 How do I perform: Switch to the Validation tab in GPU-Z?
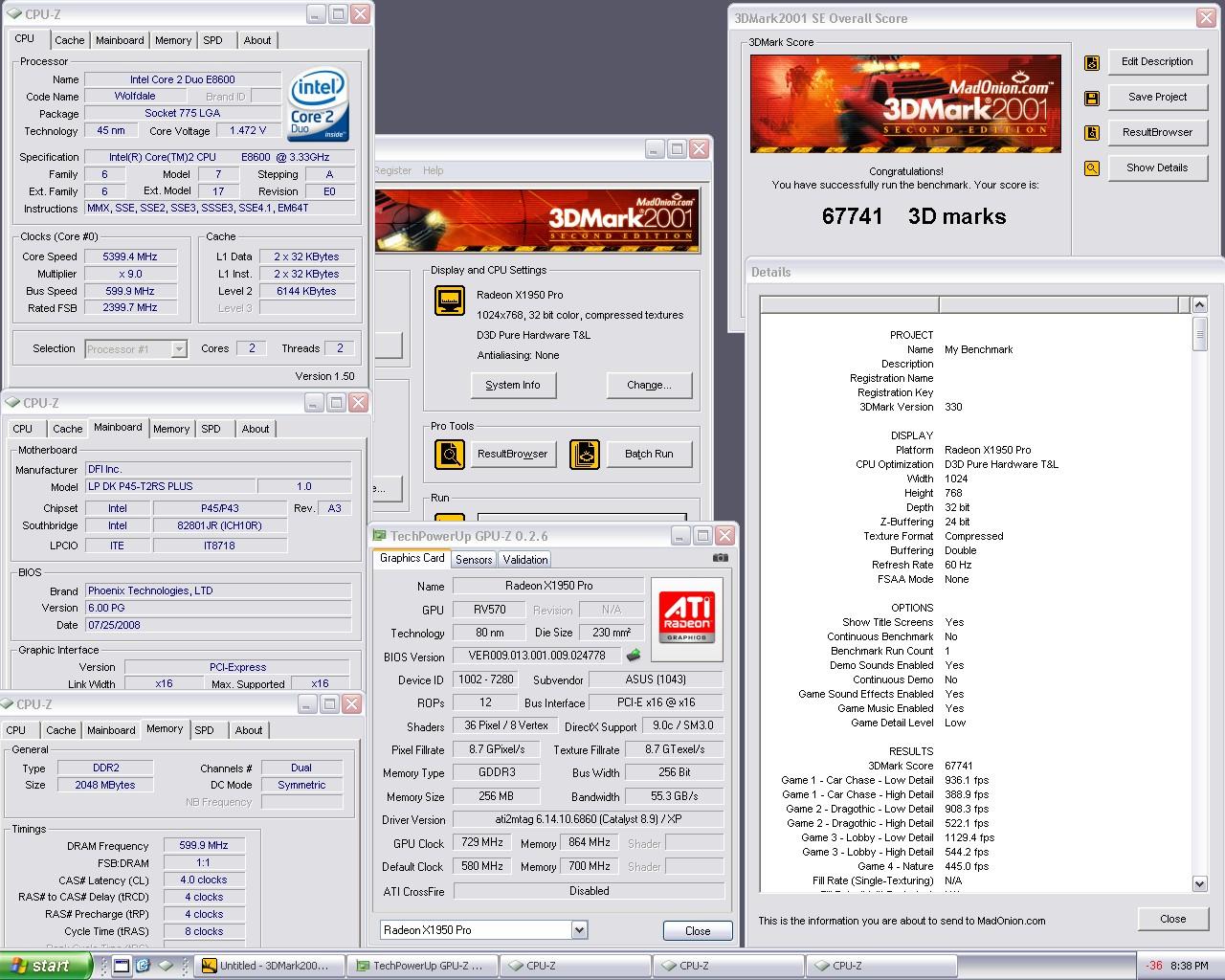tap(525, 560)
